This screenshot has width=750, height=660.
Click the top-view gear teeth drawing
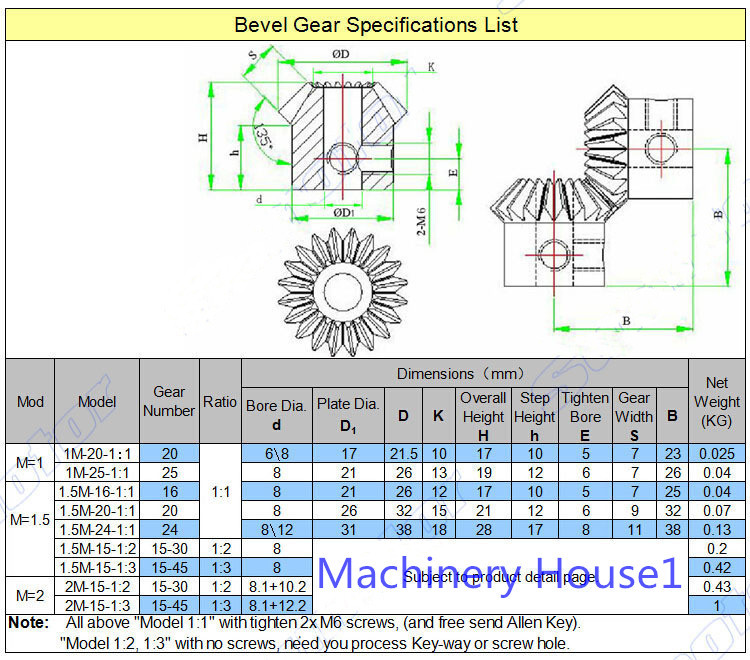click(x=343, y=292)
